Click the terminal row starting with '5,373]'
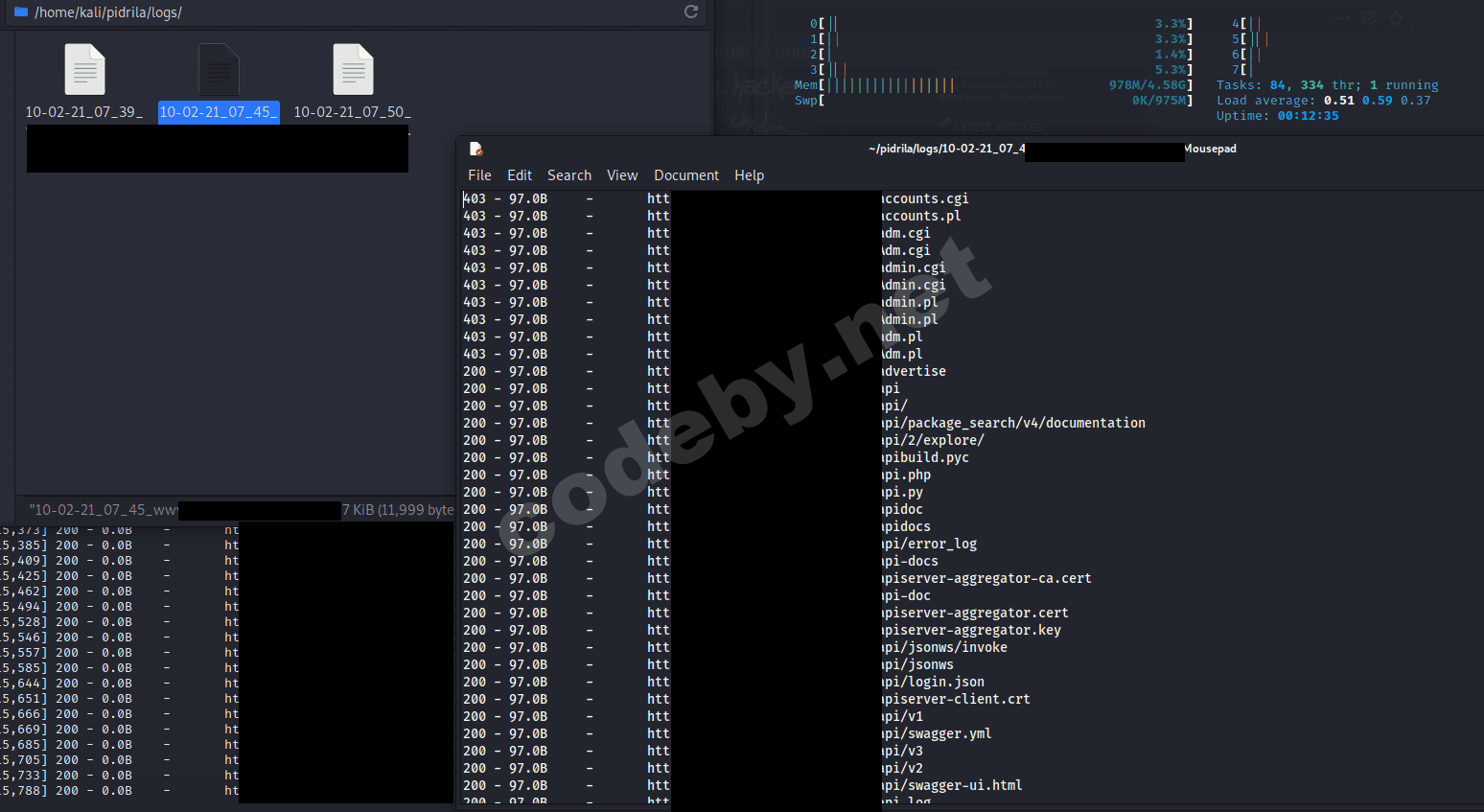This screenshot has width=1484, height=812. pyautogui.click(x=120, y=530)
